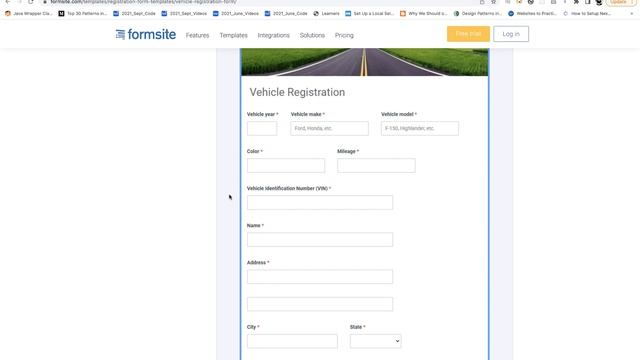
Task: Open the Features menu
Action: click(x=198, y=35)
